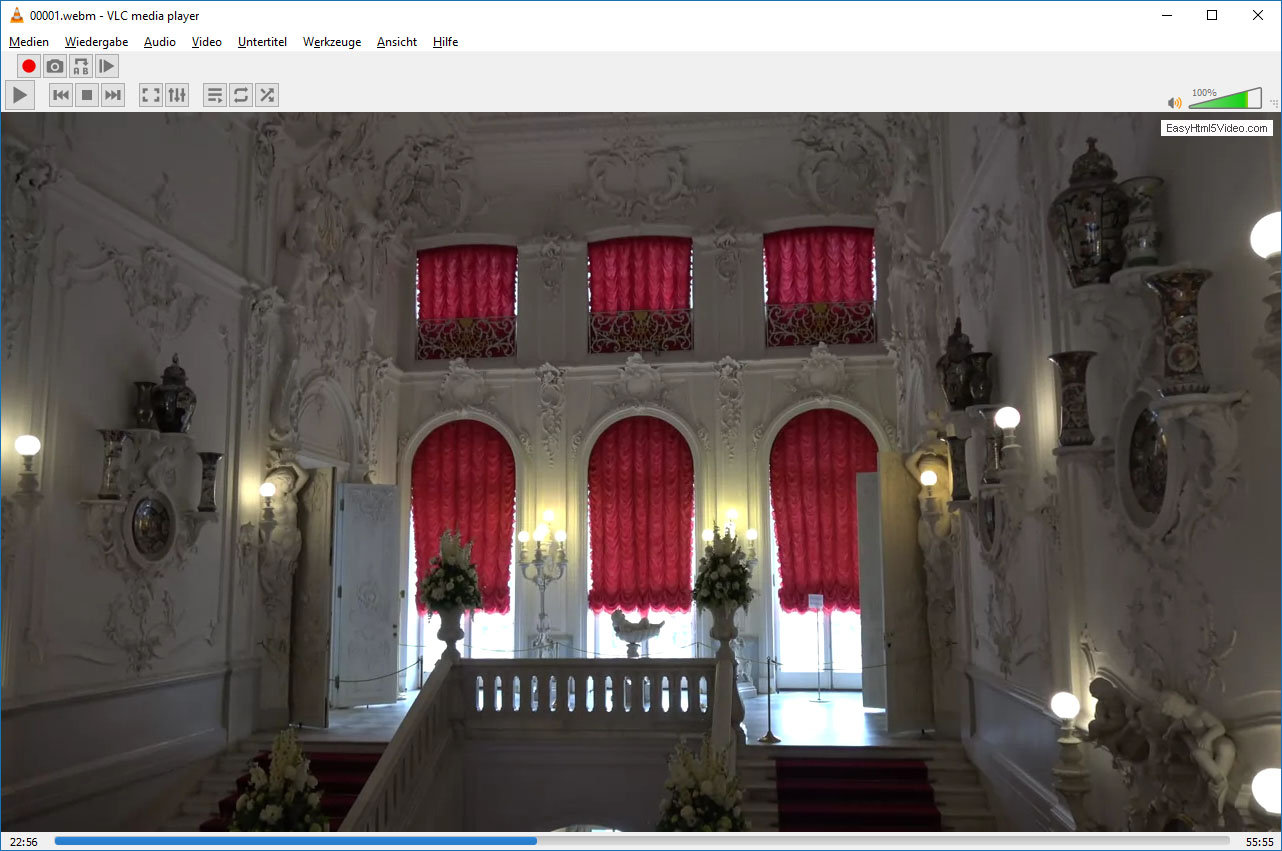Skip to previous media item

(x=61, y=95)
